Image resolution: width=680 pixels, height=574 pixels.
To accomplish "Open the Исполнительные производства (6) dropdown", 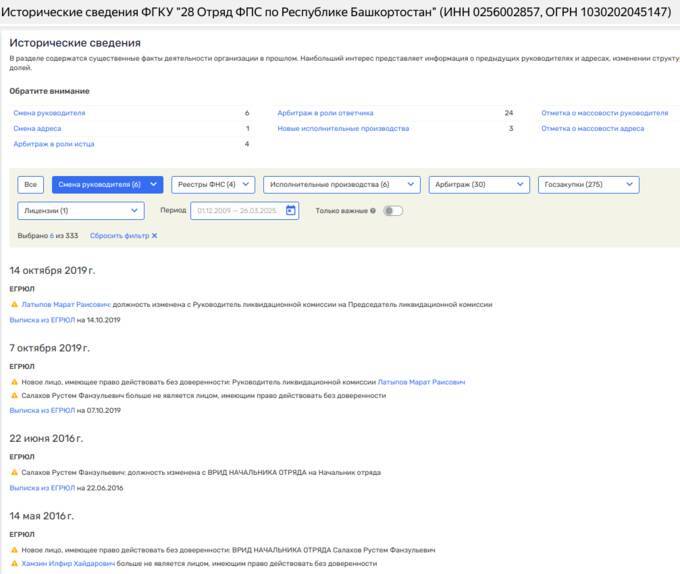I will point(342,184).
